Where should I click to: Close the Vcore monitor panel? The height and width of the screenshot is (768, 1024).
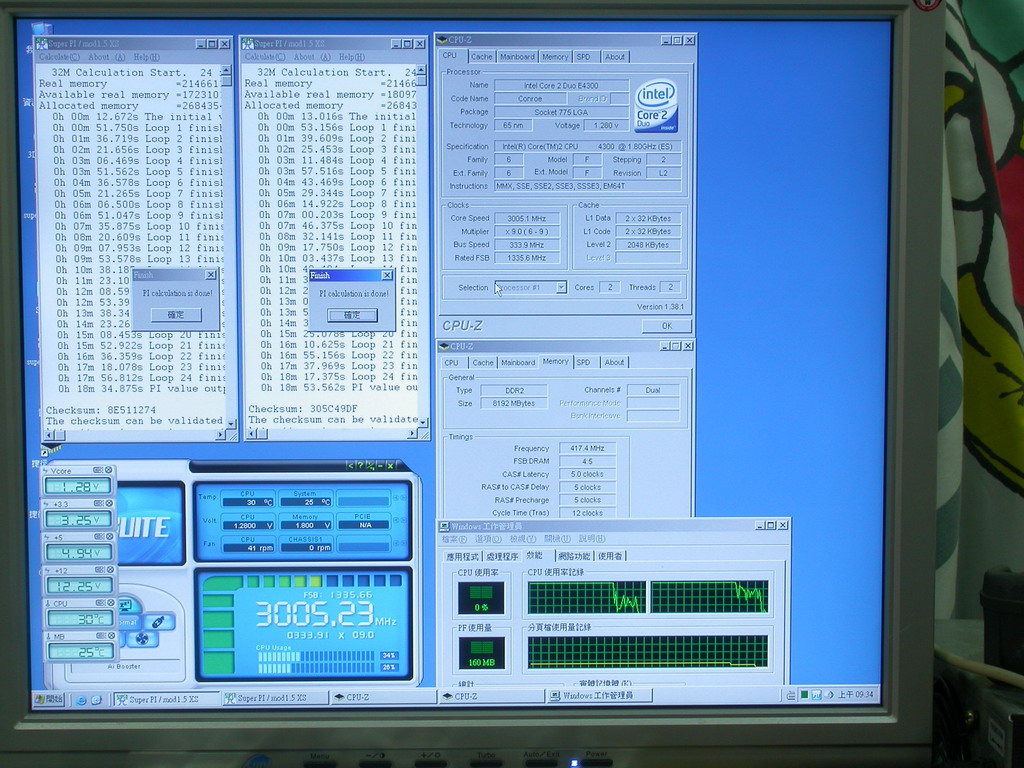pyautogui.click(x=109, y=470)
